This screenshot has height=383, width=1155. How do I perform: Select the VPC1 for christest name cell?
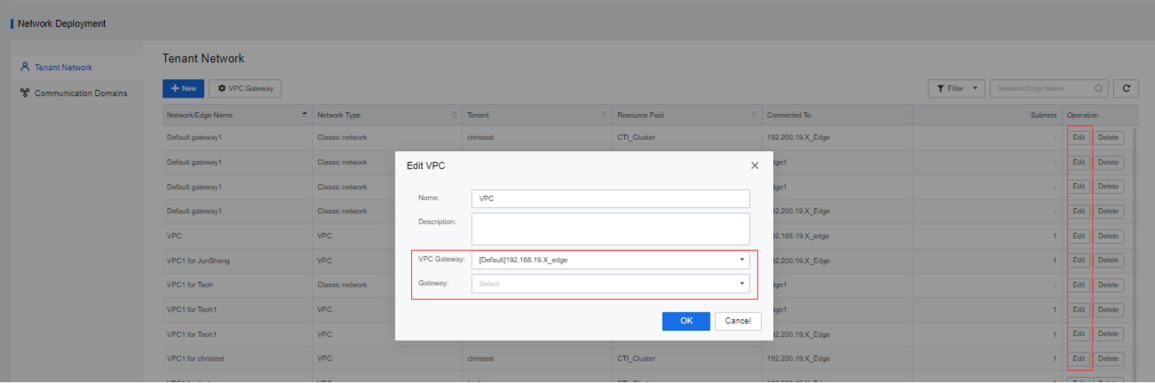tap(237, 359)
